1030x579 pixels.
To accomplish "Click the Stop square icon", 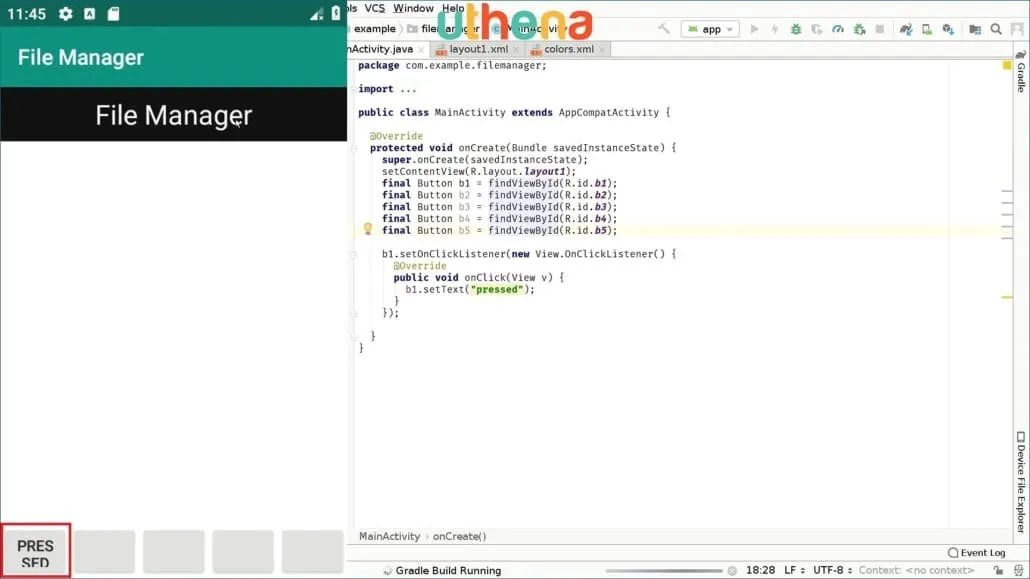I will coord(880,29).
